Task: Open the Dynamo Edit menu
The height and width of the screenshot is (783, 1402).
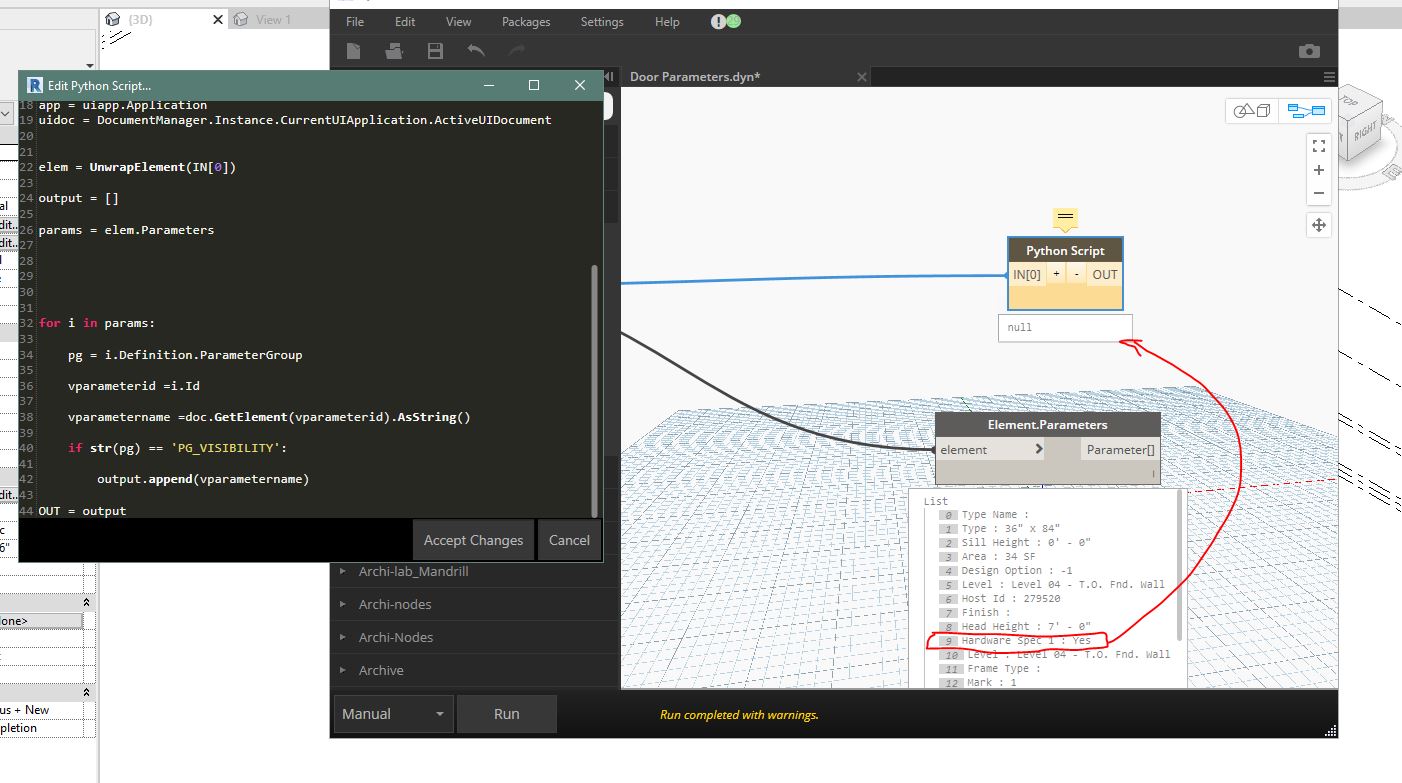Action: pyautogui.click(x=405, y=22)
